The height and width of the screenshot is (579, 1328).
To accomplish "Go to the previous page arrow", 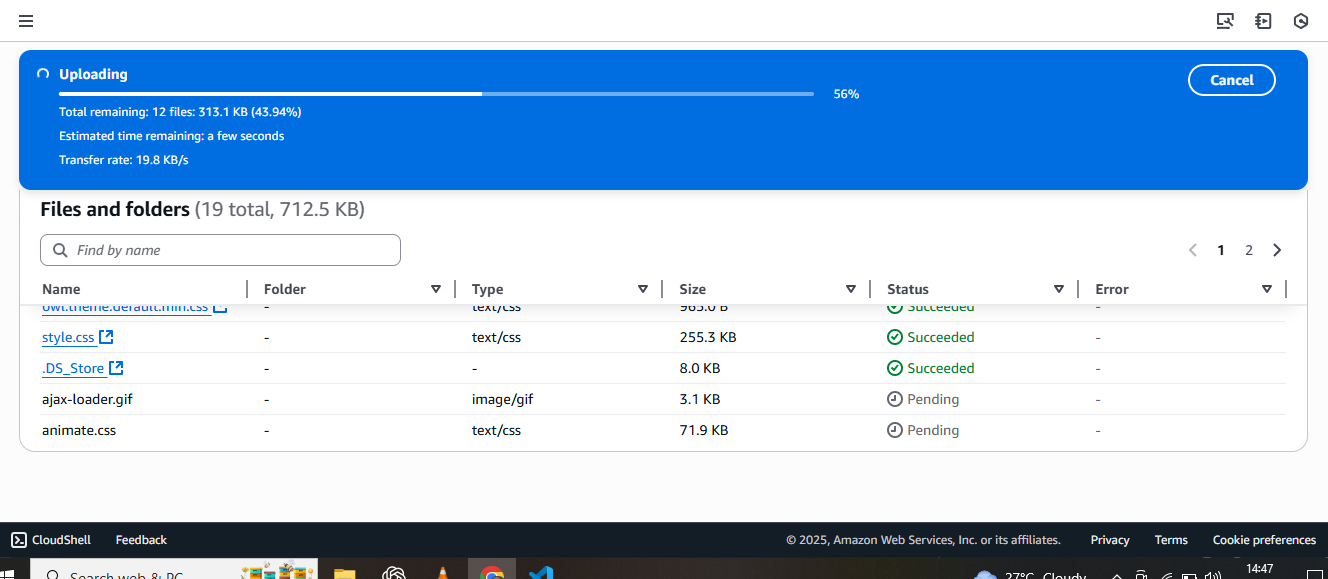I will (x=1193, y=250).
